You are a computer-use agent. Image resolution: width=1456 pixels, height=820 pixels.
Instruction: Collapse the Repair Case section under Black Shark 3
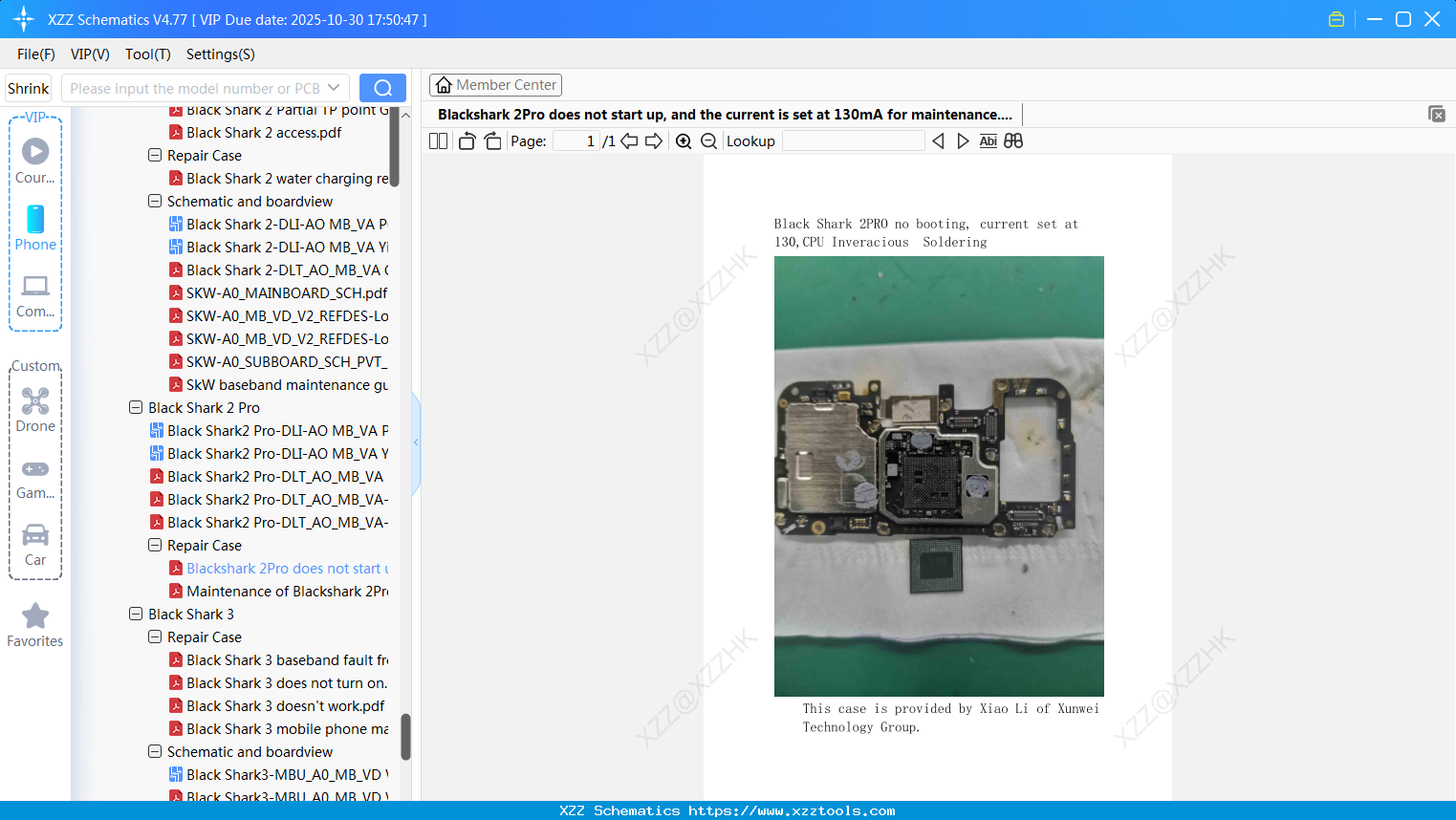tap(154, 637)
